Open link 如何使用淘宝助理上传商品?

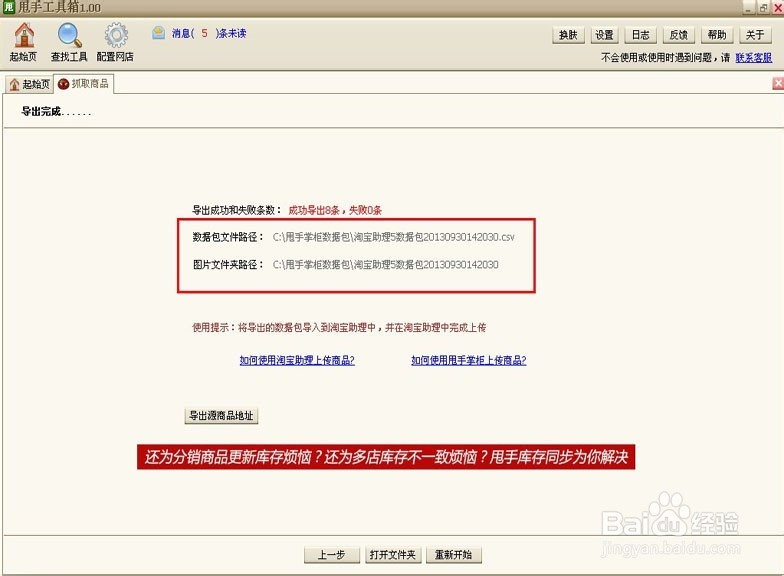(297, 360)
